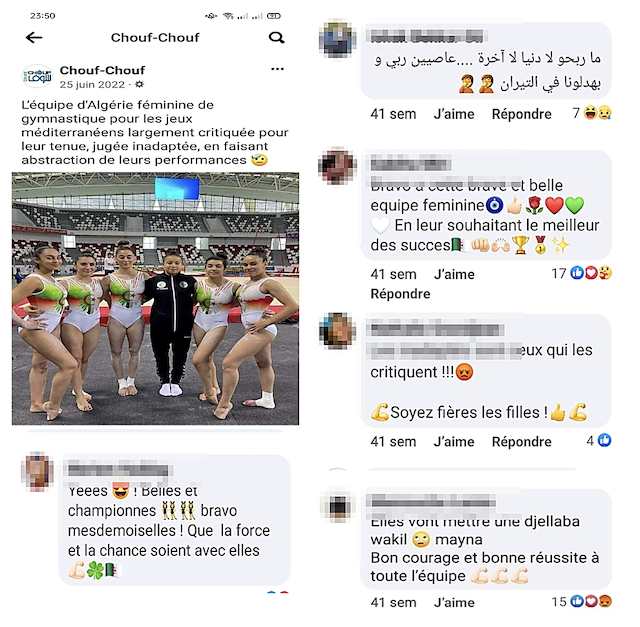Image resolution: width=640 pixels, height=627 pixels.
Task: Open the gymnastics team photo
Action: click(x=155, y=298)
